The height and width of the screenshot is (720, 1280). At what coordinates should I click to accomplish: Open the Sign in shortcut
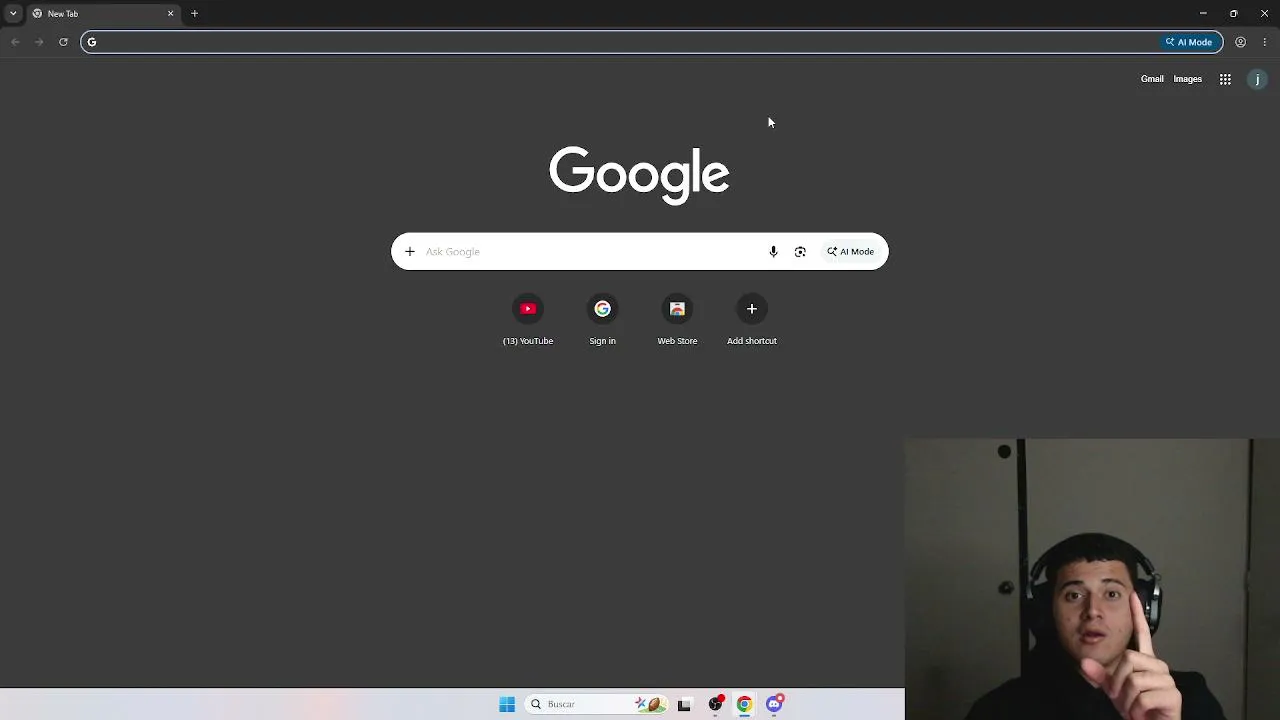(602, 320)
